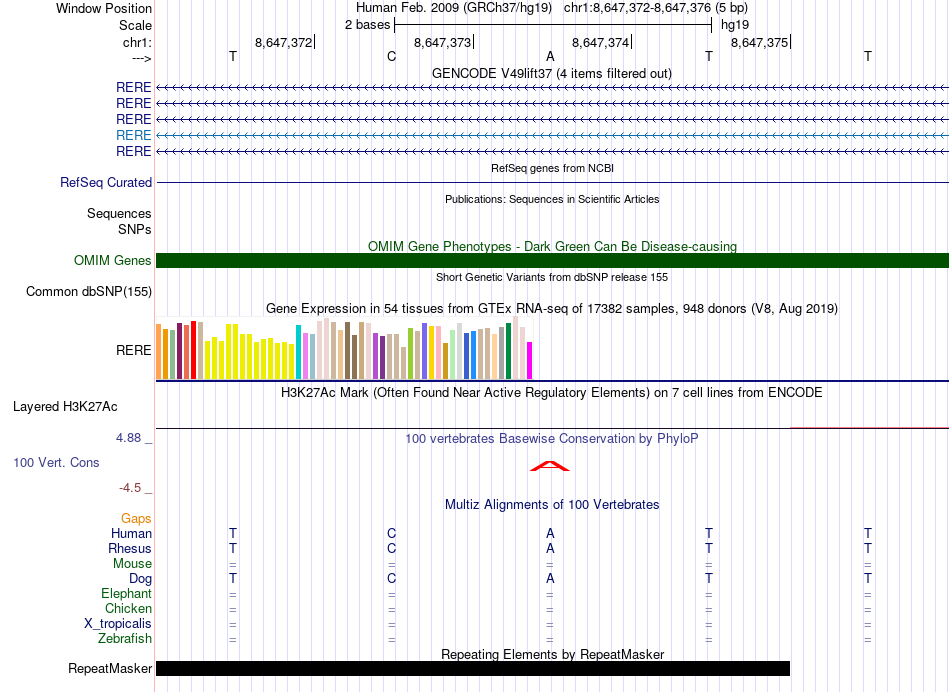
Task: Click the dark green OMIM gene bar
Action: (552, 261)
